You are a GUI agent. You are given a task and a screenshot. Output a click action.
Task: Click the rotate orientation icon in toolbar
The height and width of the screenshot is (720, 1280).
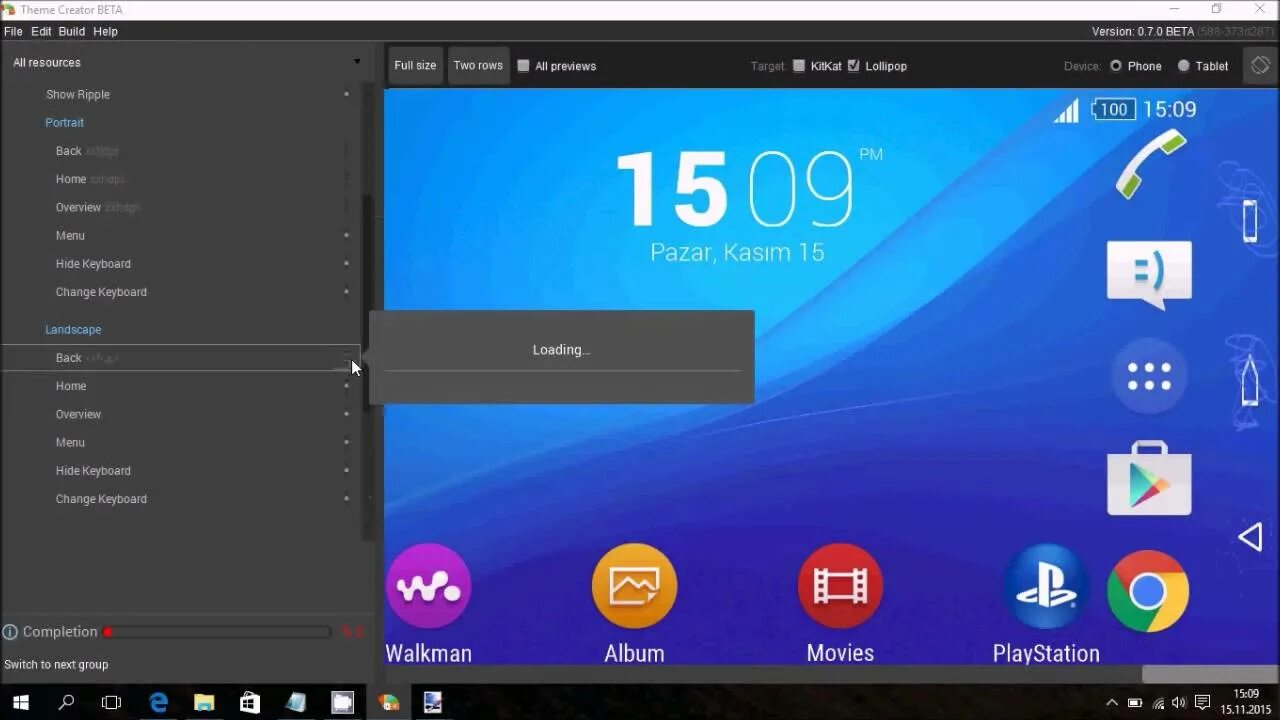pos(1259,65)
